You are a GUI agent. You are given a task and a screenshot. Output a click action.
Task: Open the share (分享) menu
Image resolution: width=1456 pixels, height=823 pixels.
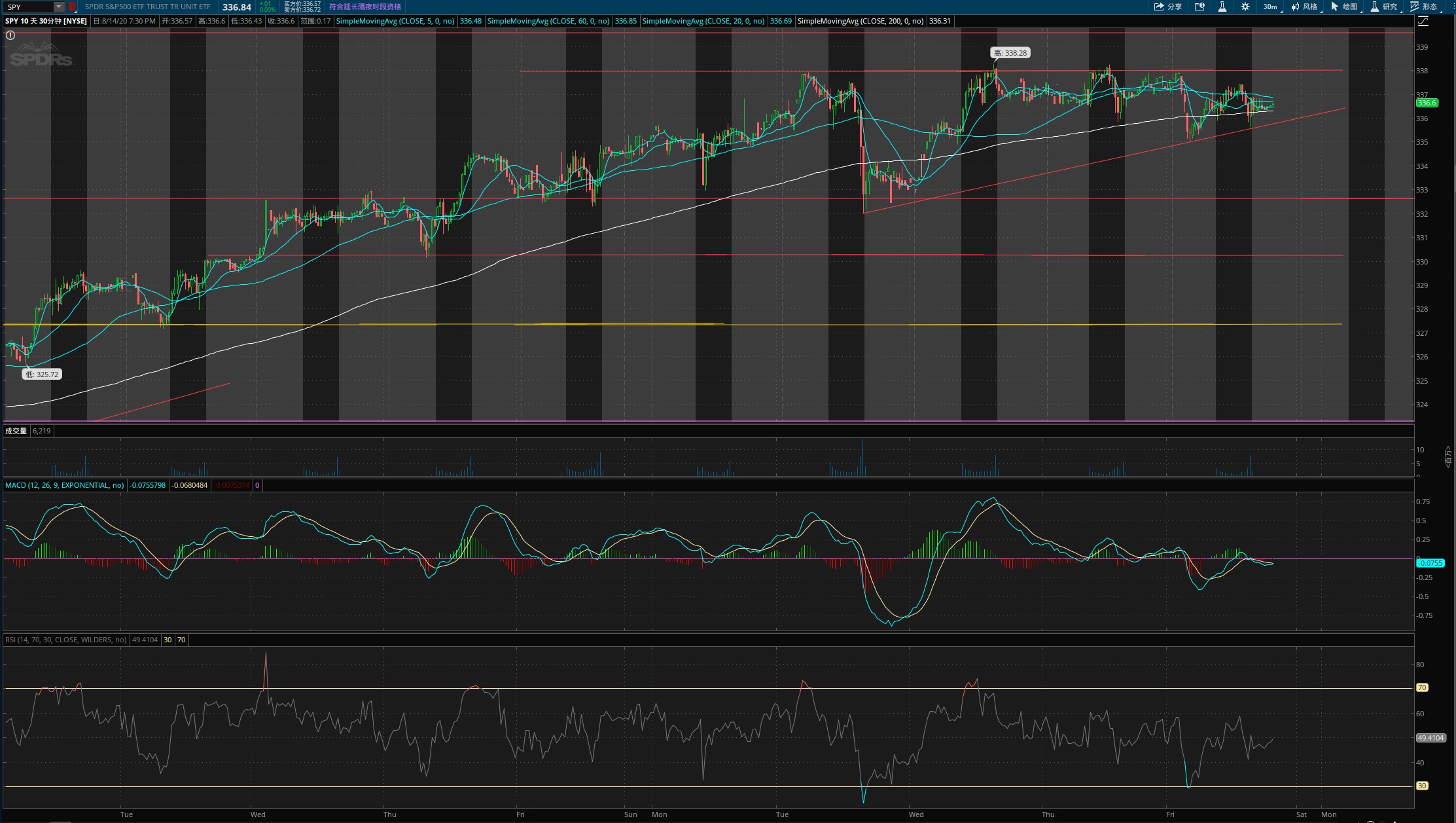1168,7
